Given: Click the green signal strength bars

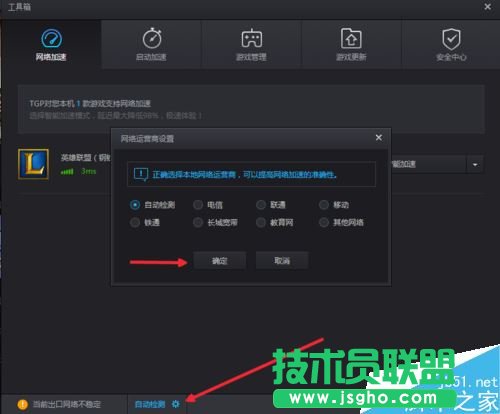Looking at the screenshot, I should tap(67, 171).
